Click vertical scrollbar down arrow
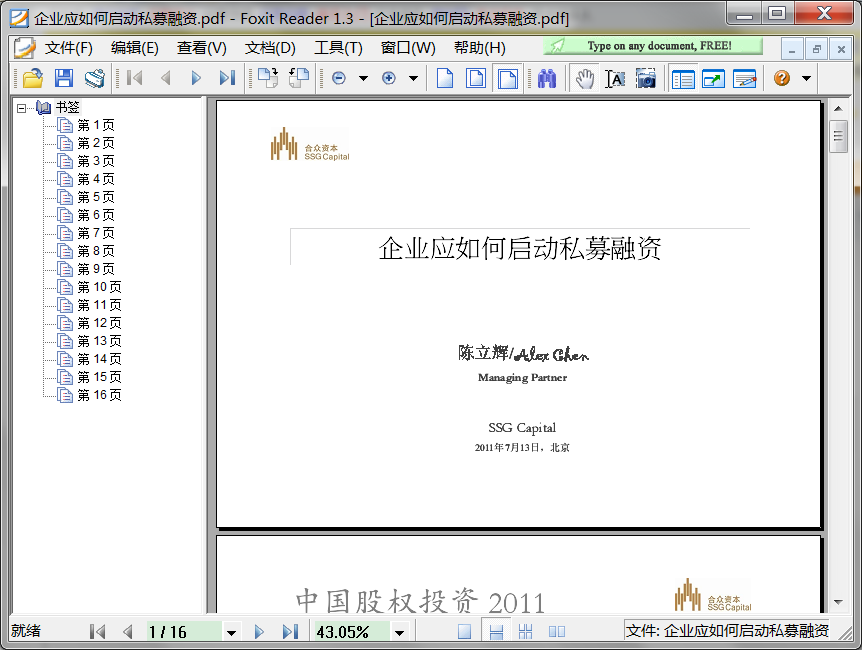Screen dimensions: 862x650 tap(838, 602)
